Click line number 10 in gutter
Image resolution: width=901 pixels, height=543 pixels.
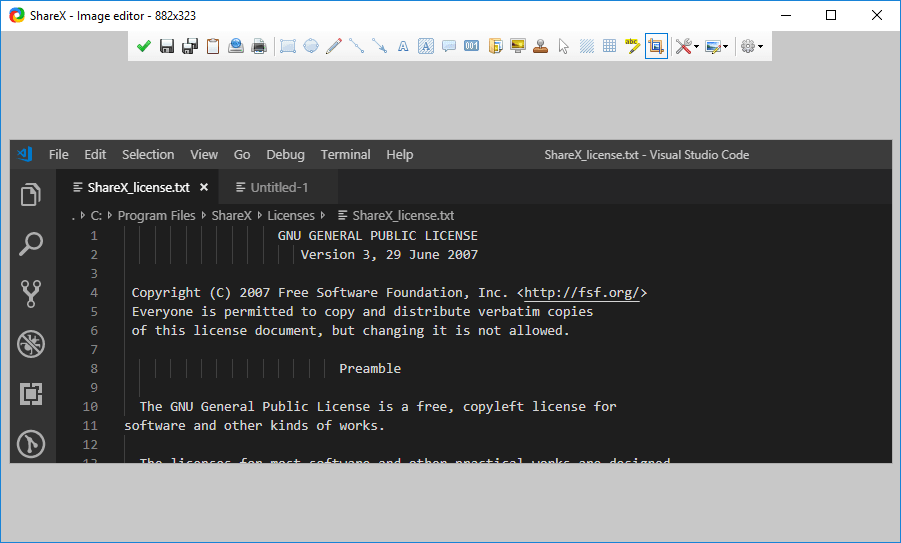tap(90, 407)
